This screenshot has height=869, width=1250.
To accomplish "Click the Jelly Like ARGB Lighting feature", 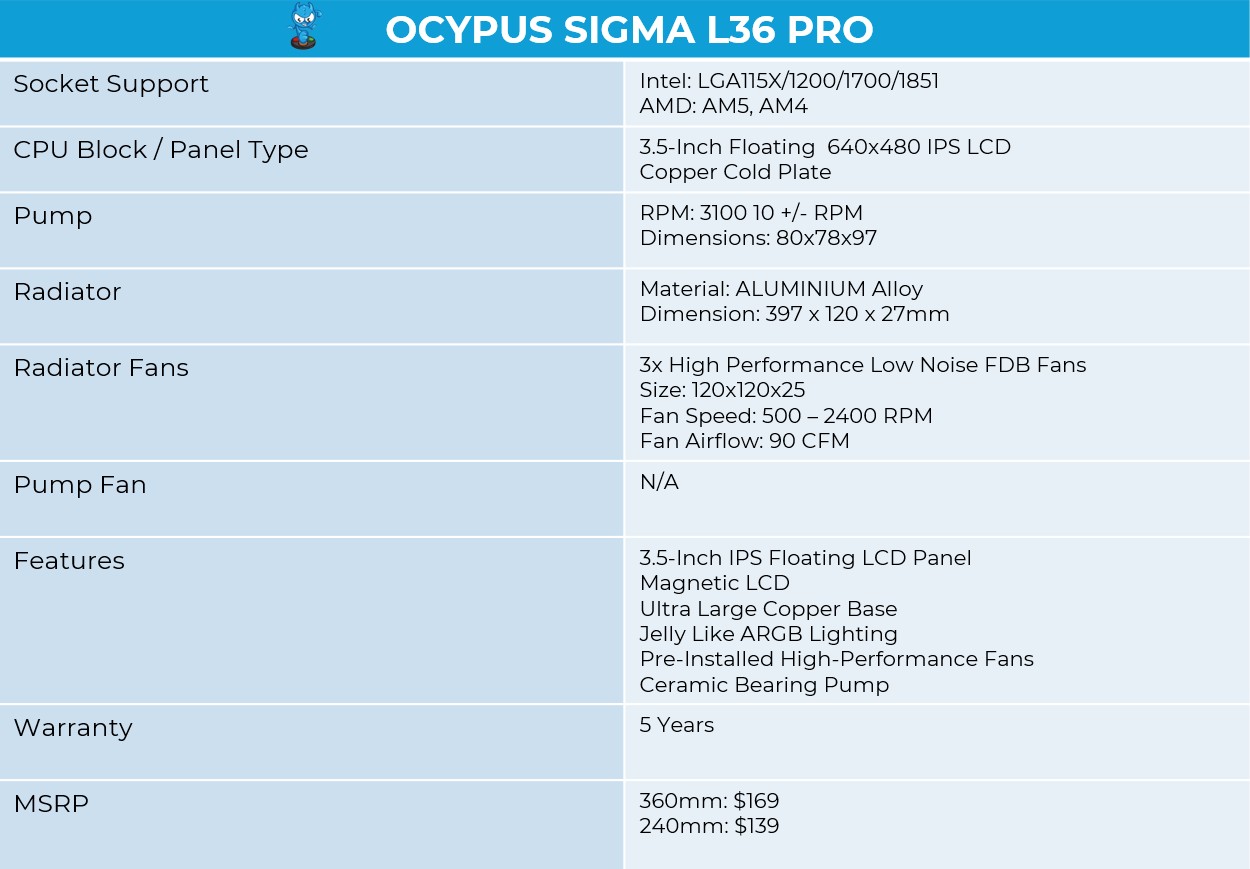I will pos(768,635).
